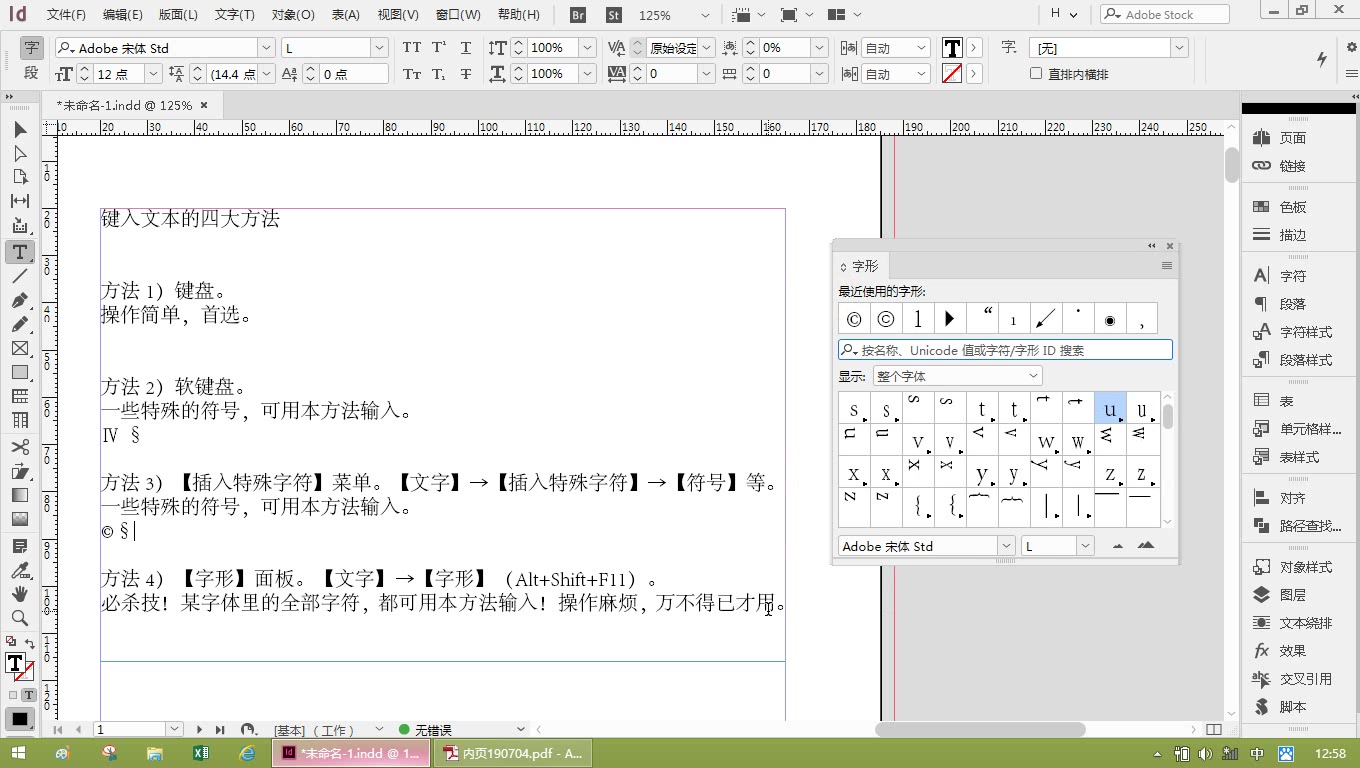The width and height of the screenshot is (1360, 768).
Task: Select the Rectangle Frame tool
Action: (20, 348)
